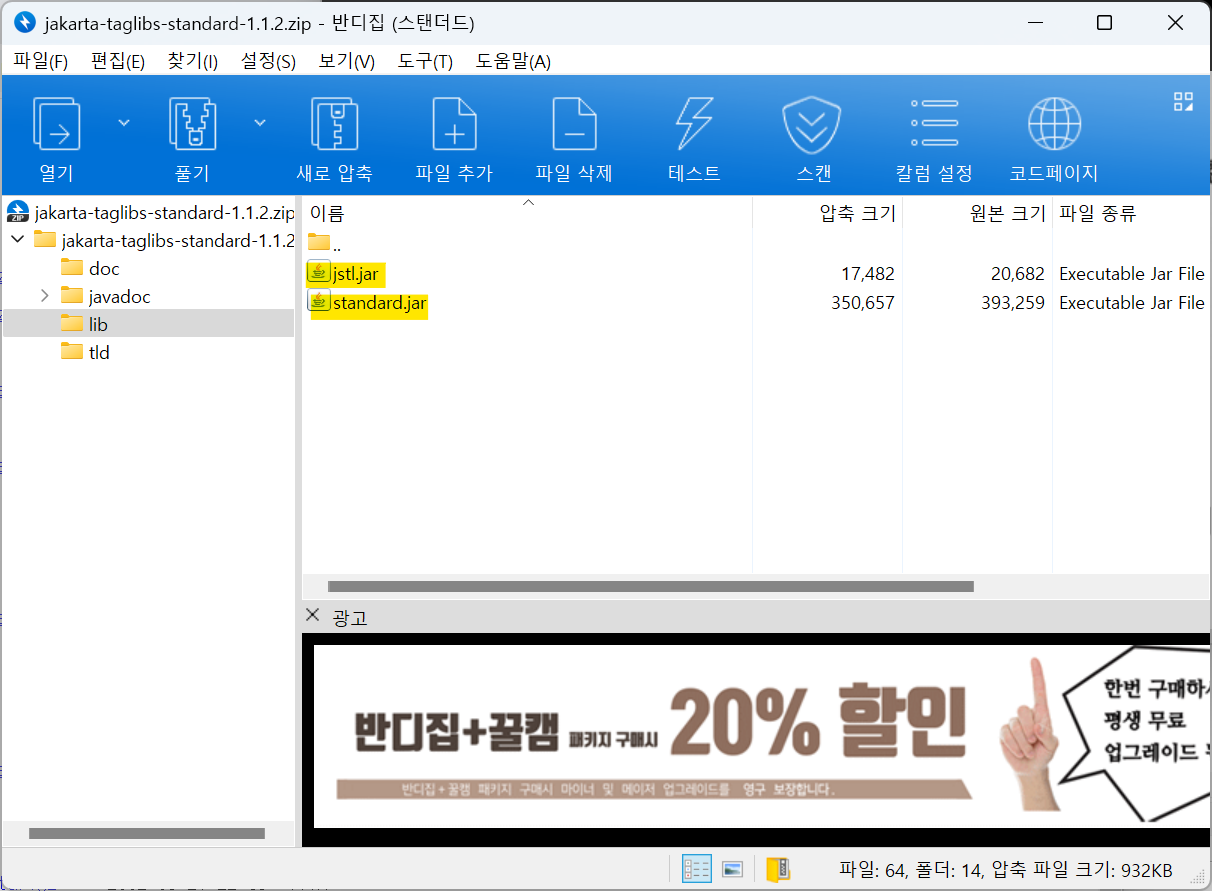Click the jakarta-taglibs-standard-1.1.2.zip root archive icon

pos(18,211)
